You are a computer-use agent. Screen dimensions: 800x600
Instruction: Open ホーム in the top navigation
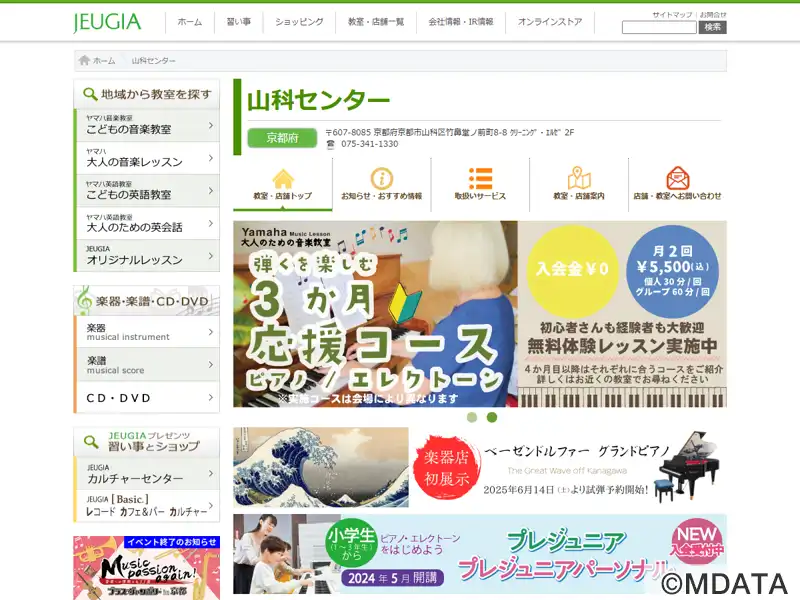pyautogui.click(x=190, y=22)
